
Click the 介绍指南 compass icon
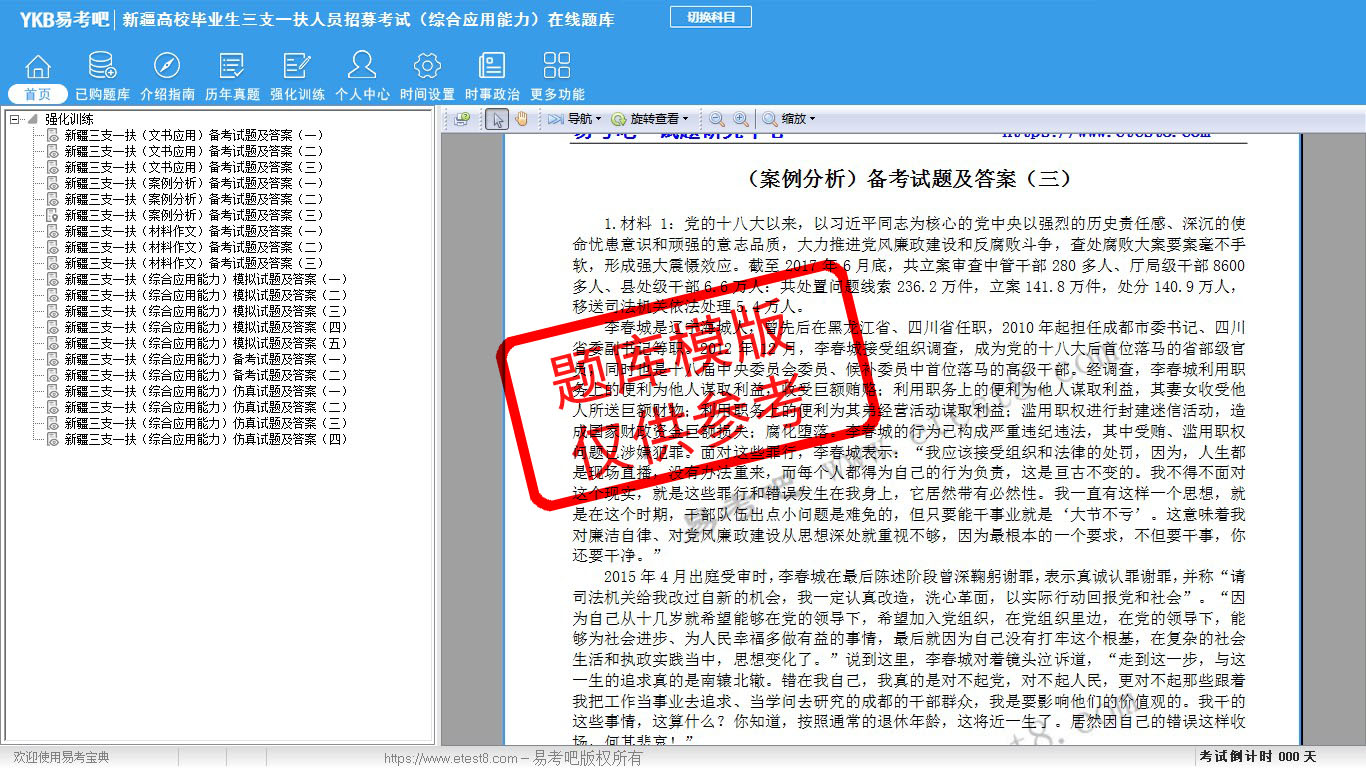pos(167,67)
